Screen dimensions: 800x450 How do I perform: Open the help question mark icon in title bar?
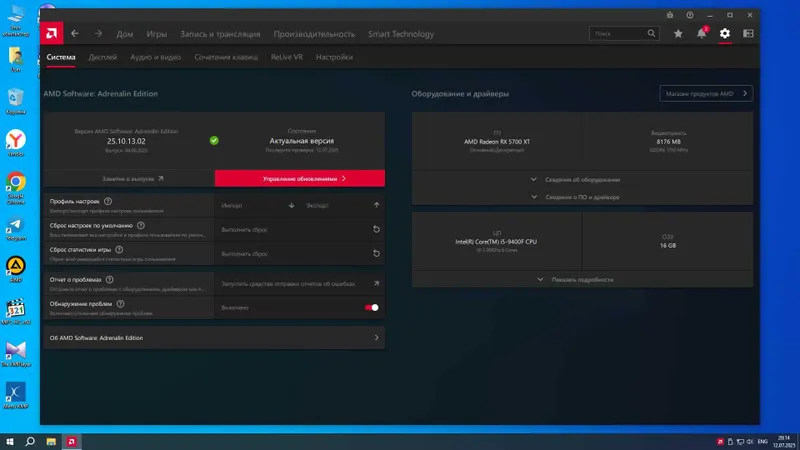(690, 15)
